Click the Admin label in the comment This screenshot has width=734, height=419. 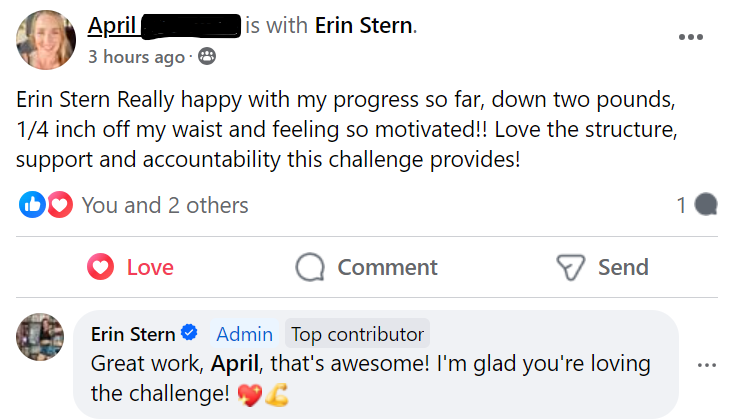(244, 334)
